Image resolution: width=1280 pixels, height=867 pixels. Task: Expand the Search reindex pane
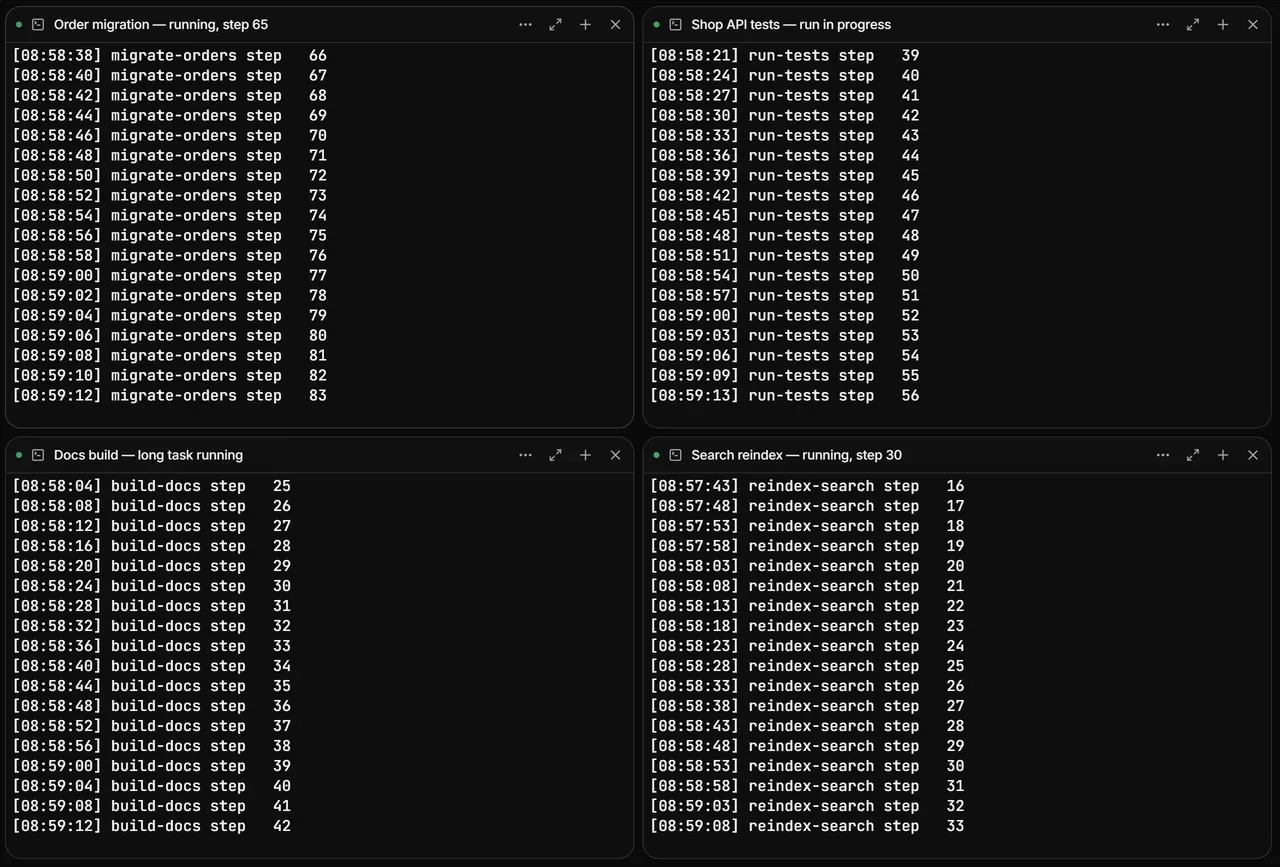pyautogui.click(x=1193, y=455)
